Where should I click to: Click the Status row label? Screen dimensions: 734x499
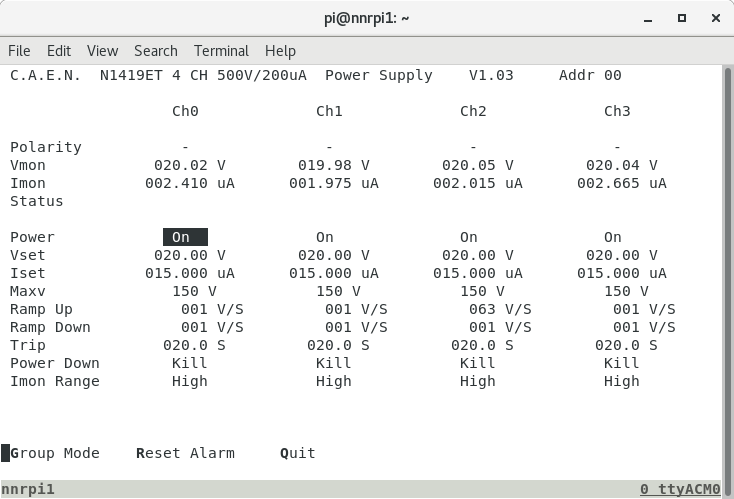click(x=37, y=201)
